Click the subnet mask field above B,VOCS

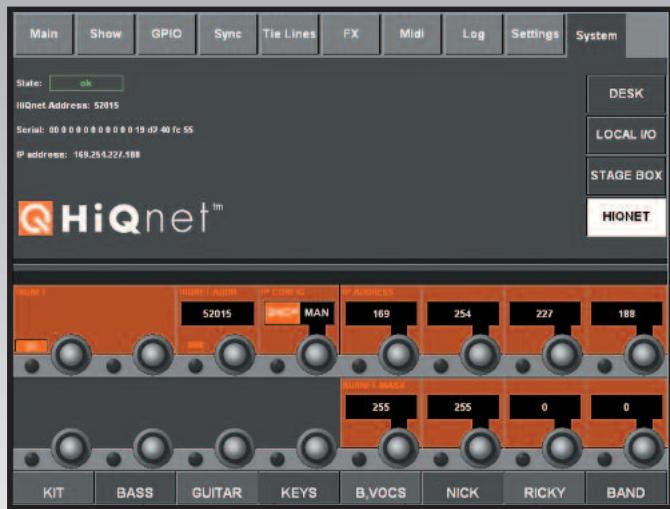click(381, 407)
